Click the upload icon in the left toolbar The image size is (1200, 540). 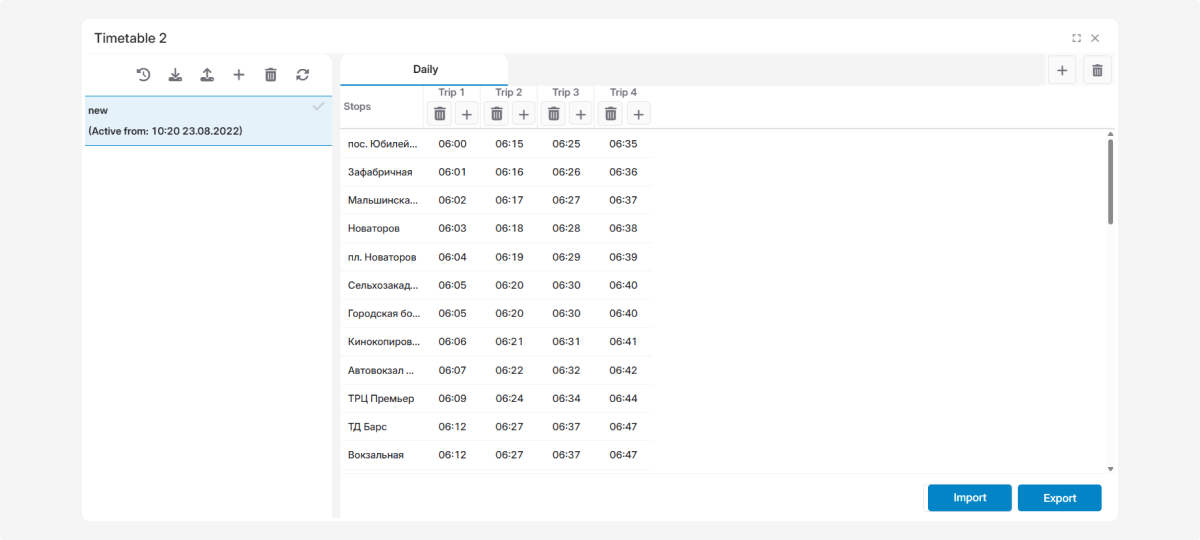tap(207, 75)
